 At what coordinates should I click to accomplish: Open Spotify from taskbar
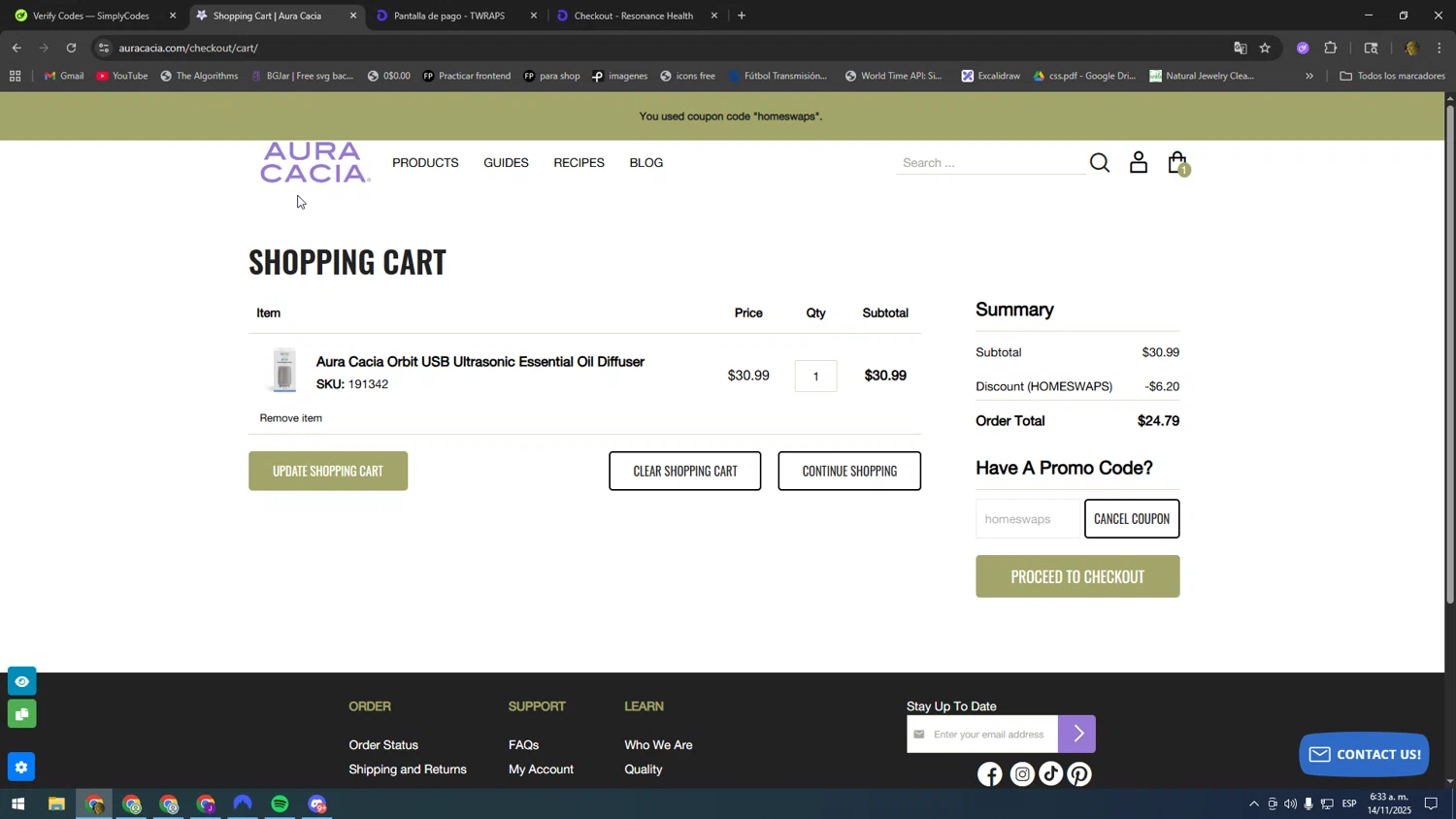[x=281, y=804]
